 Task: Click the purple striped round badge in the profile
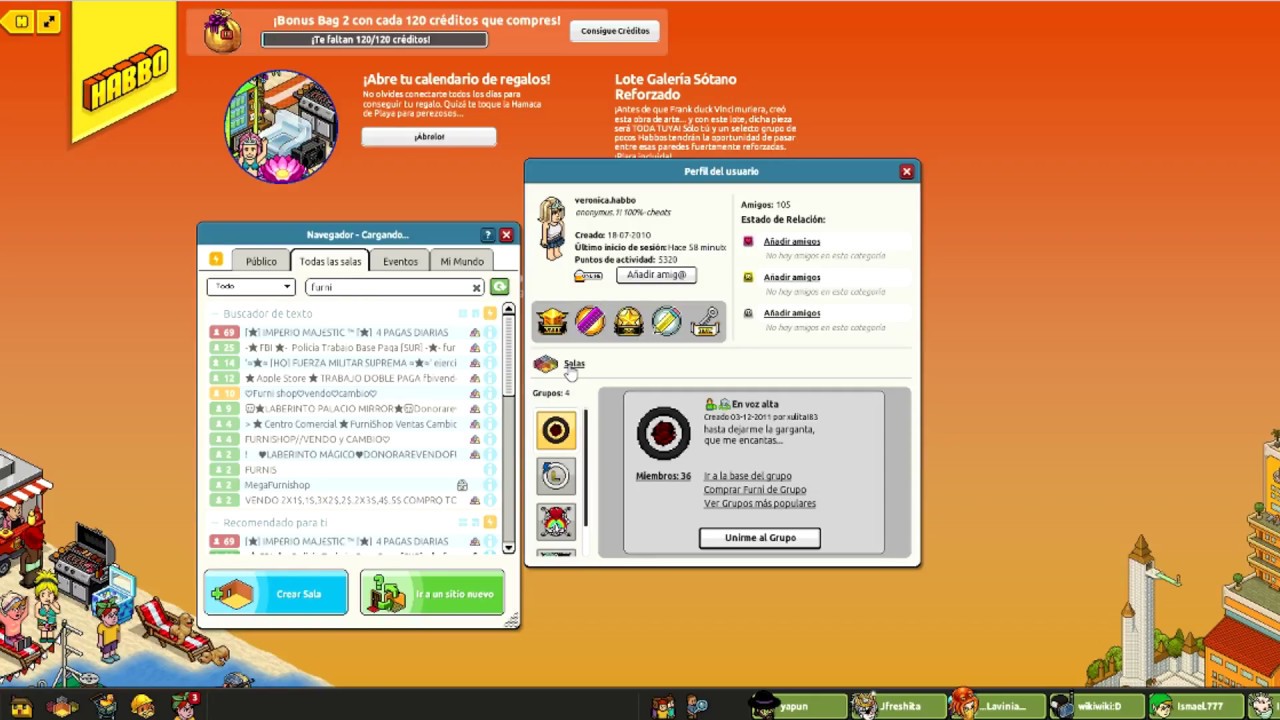(590, 321)
